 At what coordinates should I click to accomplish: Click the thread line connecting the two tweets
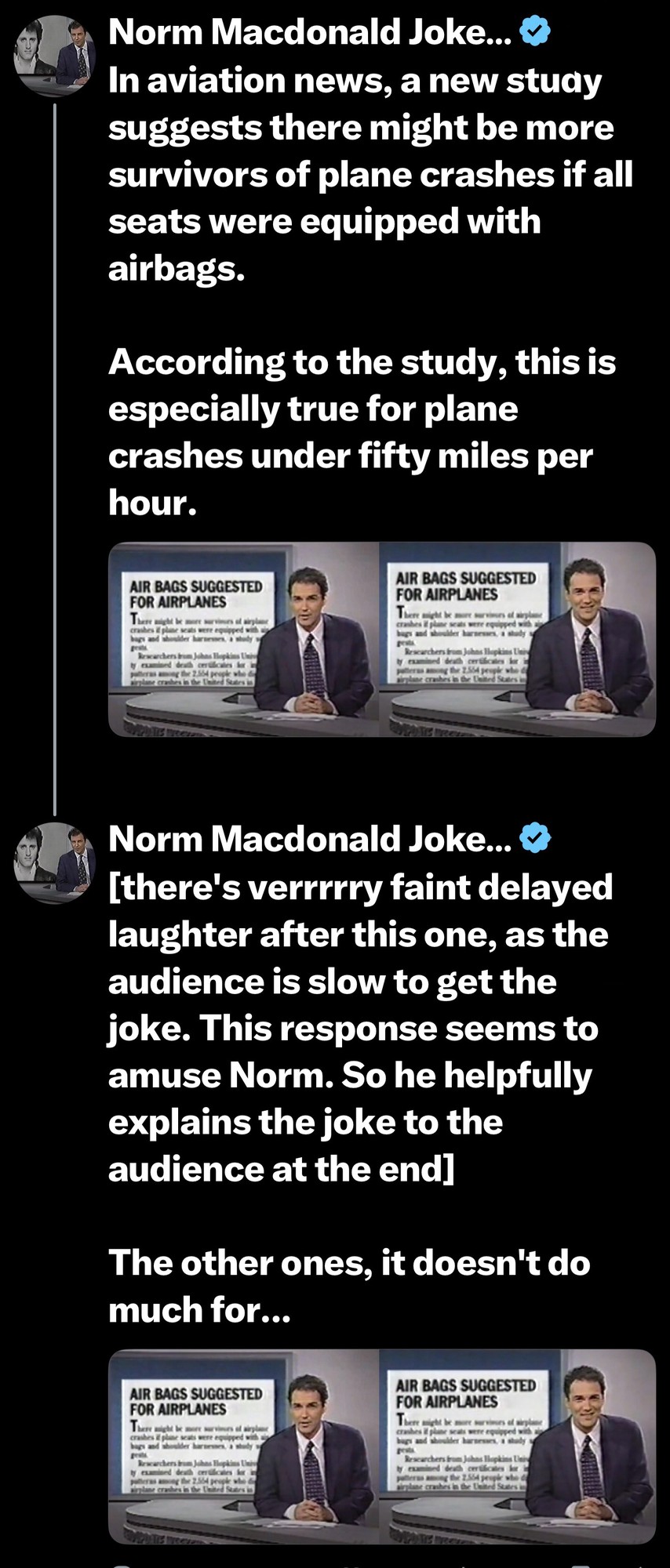coord(54,455)
